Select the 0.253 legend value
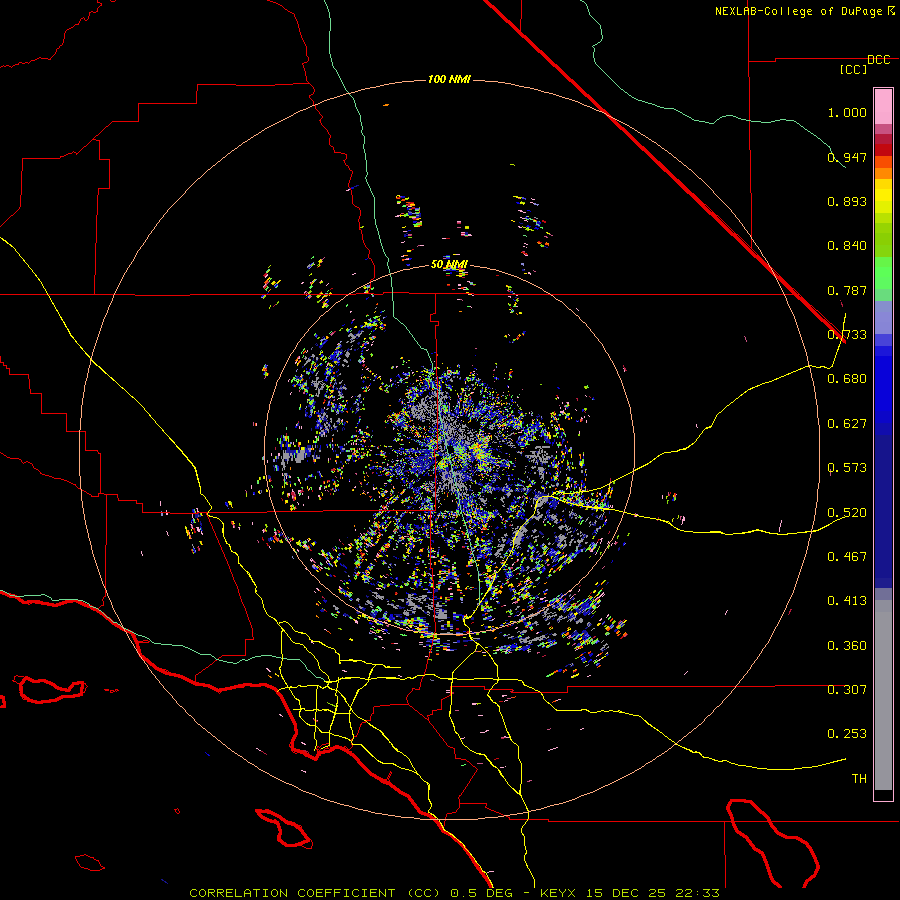This screenshot has width=900, height=900. pos(847,734)
